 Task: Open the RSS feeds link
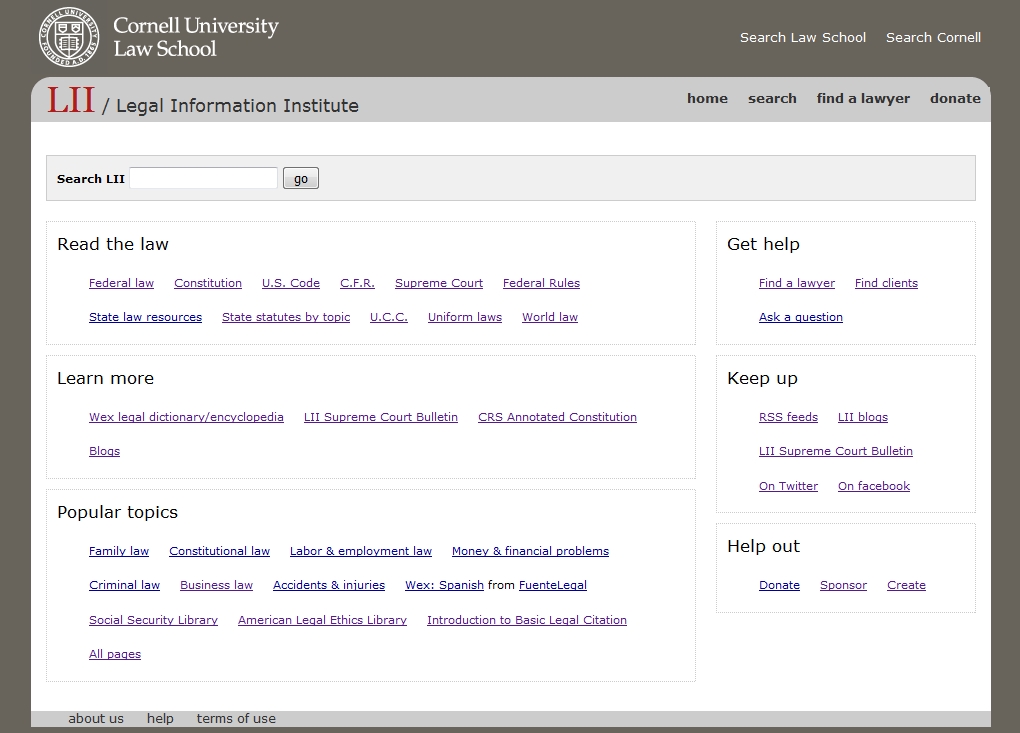788,417
